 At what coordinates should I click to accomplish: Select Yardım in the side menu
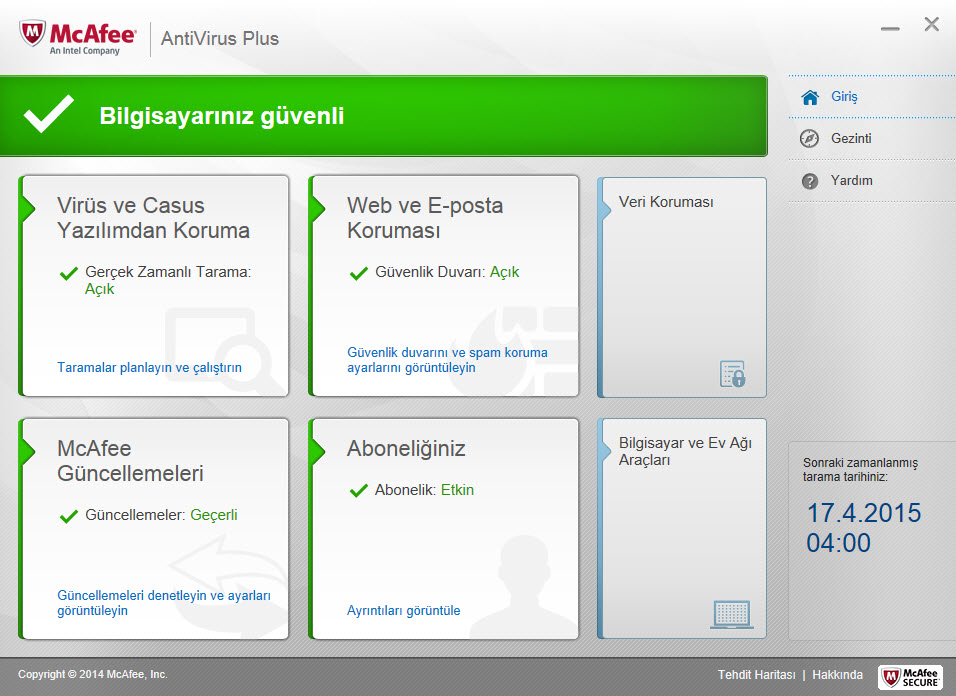coord(851,181)
